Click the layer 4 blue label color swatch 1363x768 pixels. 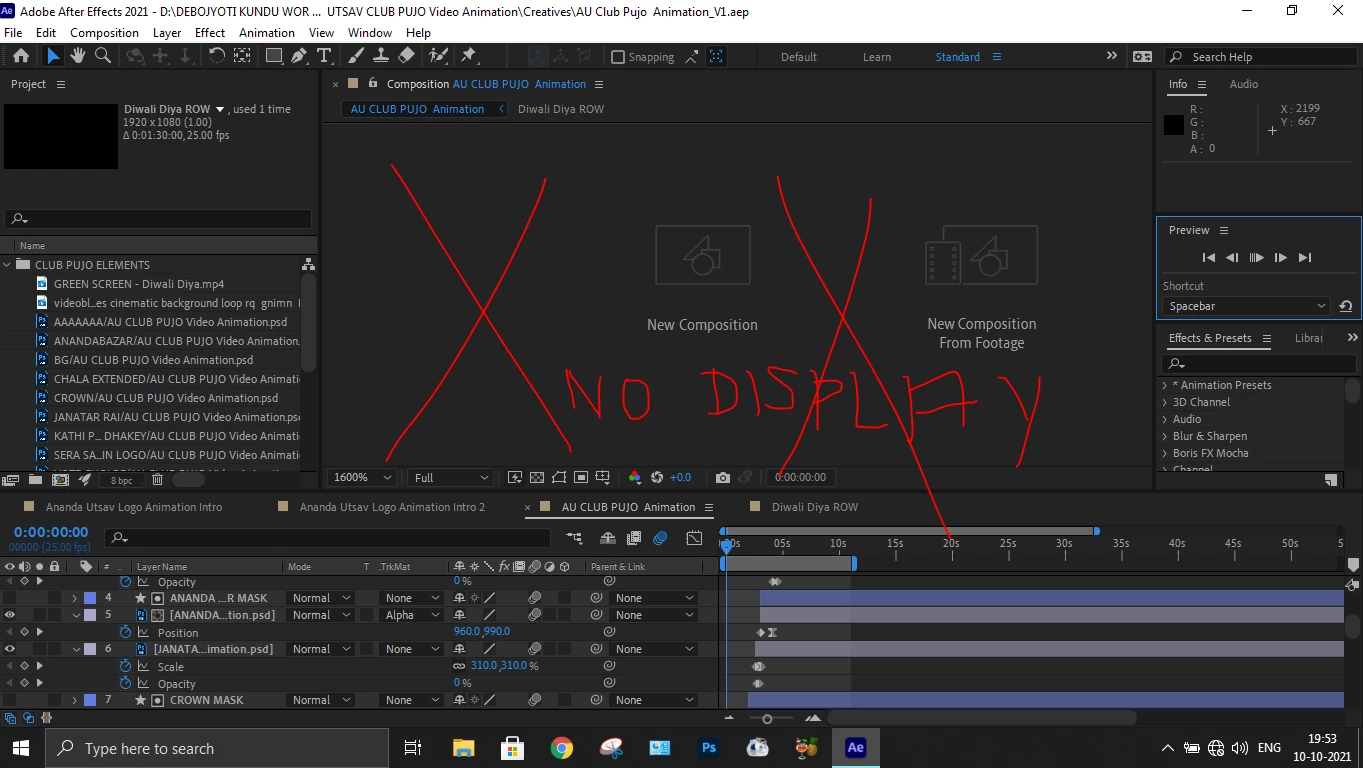90,598
